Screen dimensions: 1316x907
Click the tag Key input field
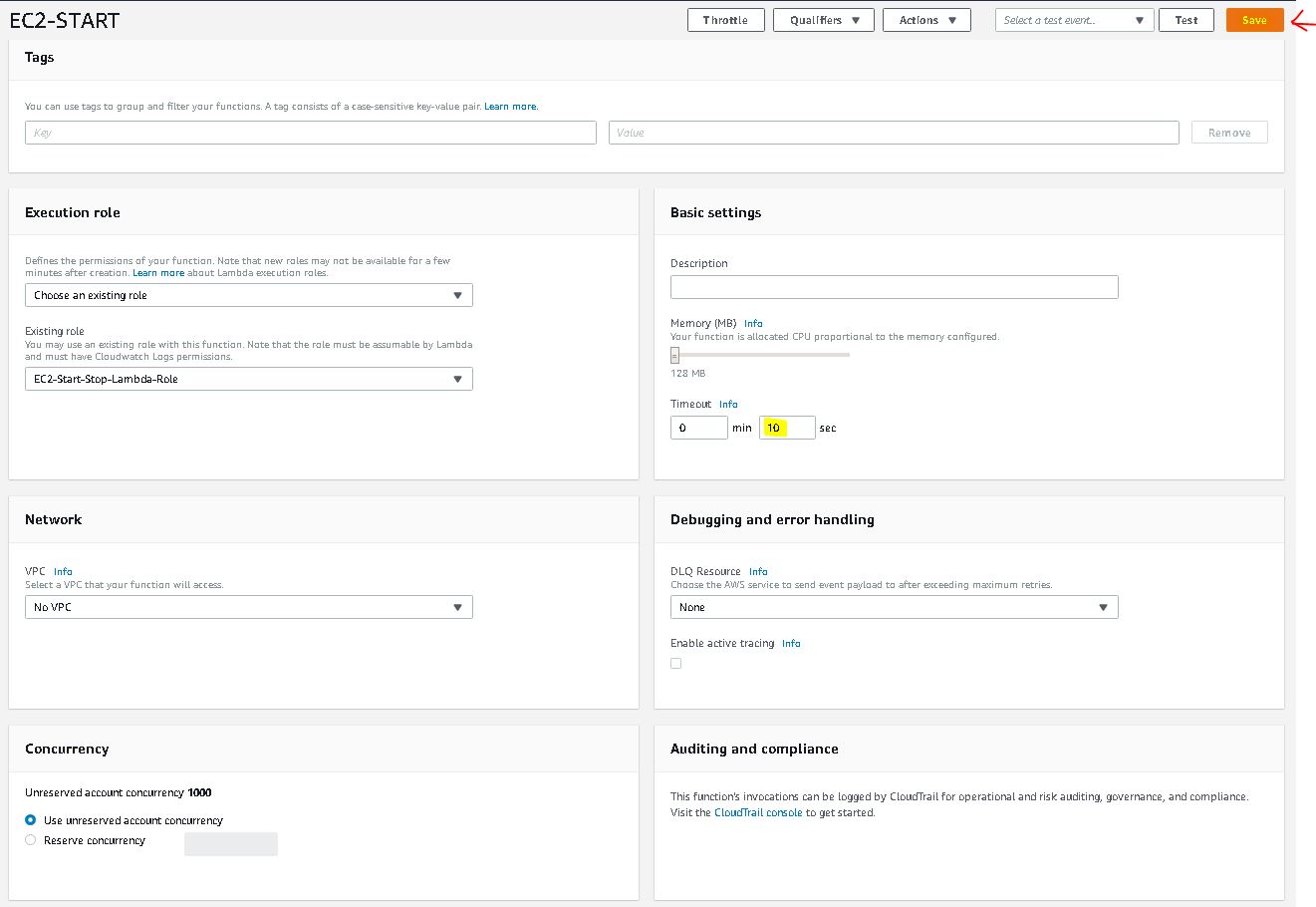point(310,133)
